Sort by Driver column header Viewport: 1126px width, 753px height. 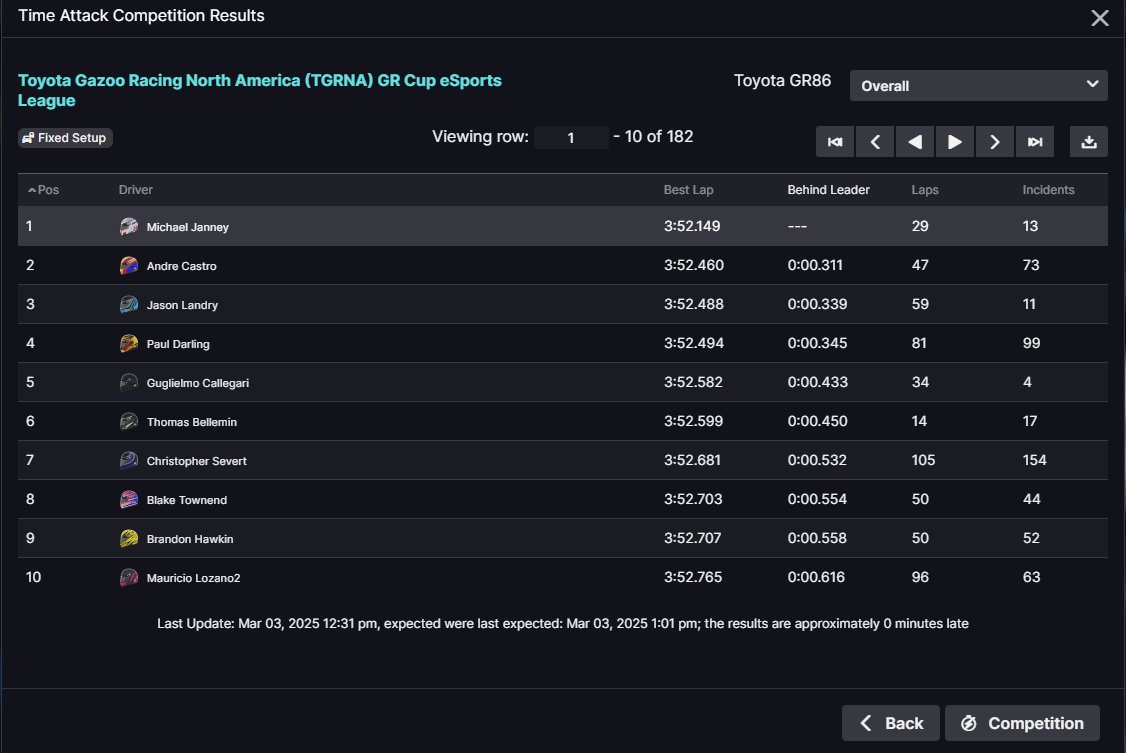tap(136, 190)
